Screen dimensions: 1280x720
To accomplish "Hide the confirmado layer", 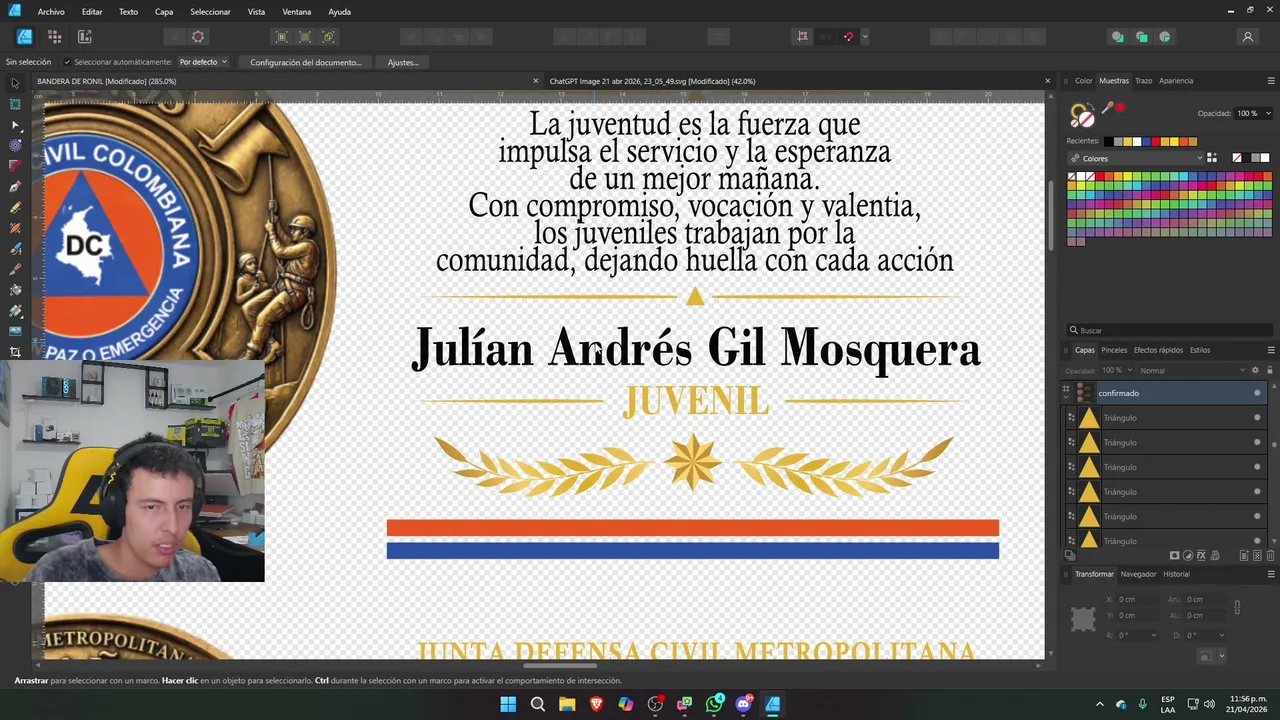I will pyautogui.click(x=1257, y=393).
